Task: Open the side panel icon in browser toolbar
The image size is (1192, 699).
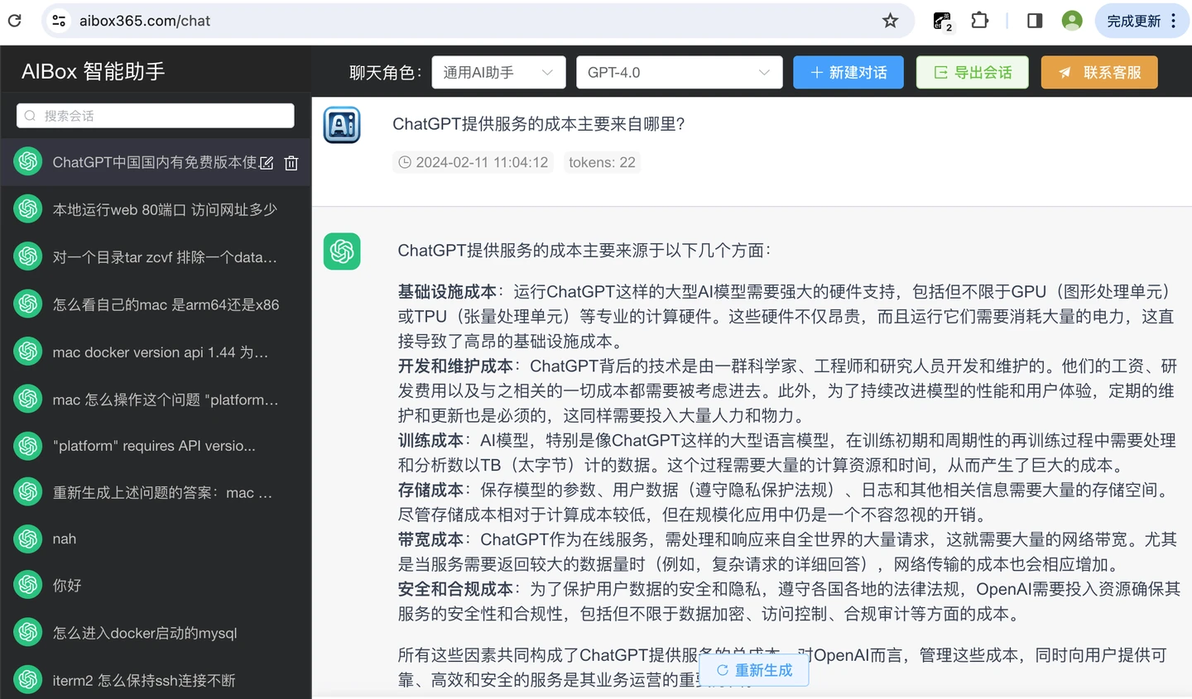Action: tap(1035, 21)
